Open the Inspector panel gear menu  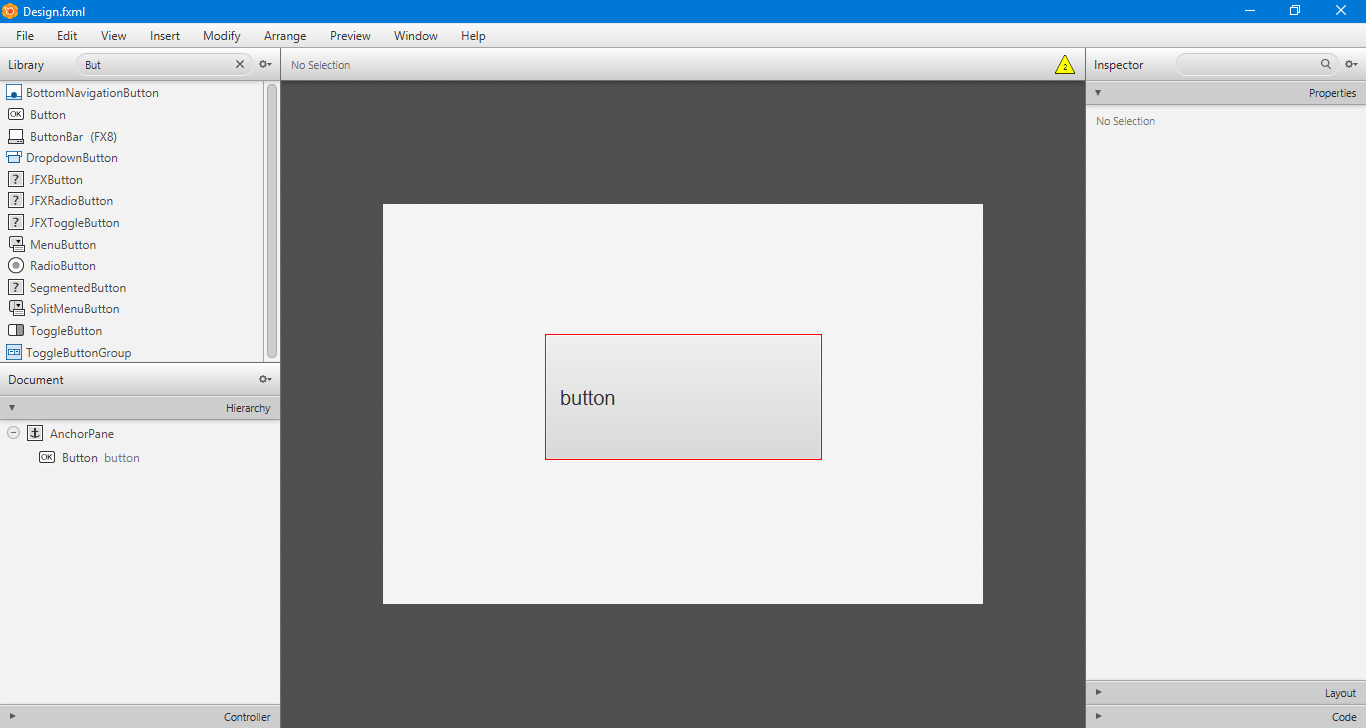click(x=1352, y=64)
